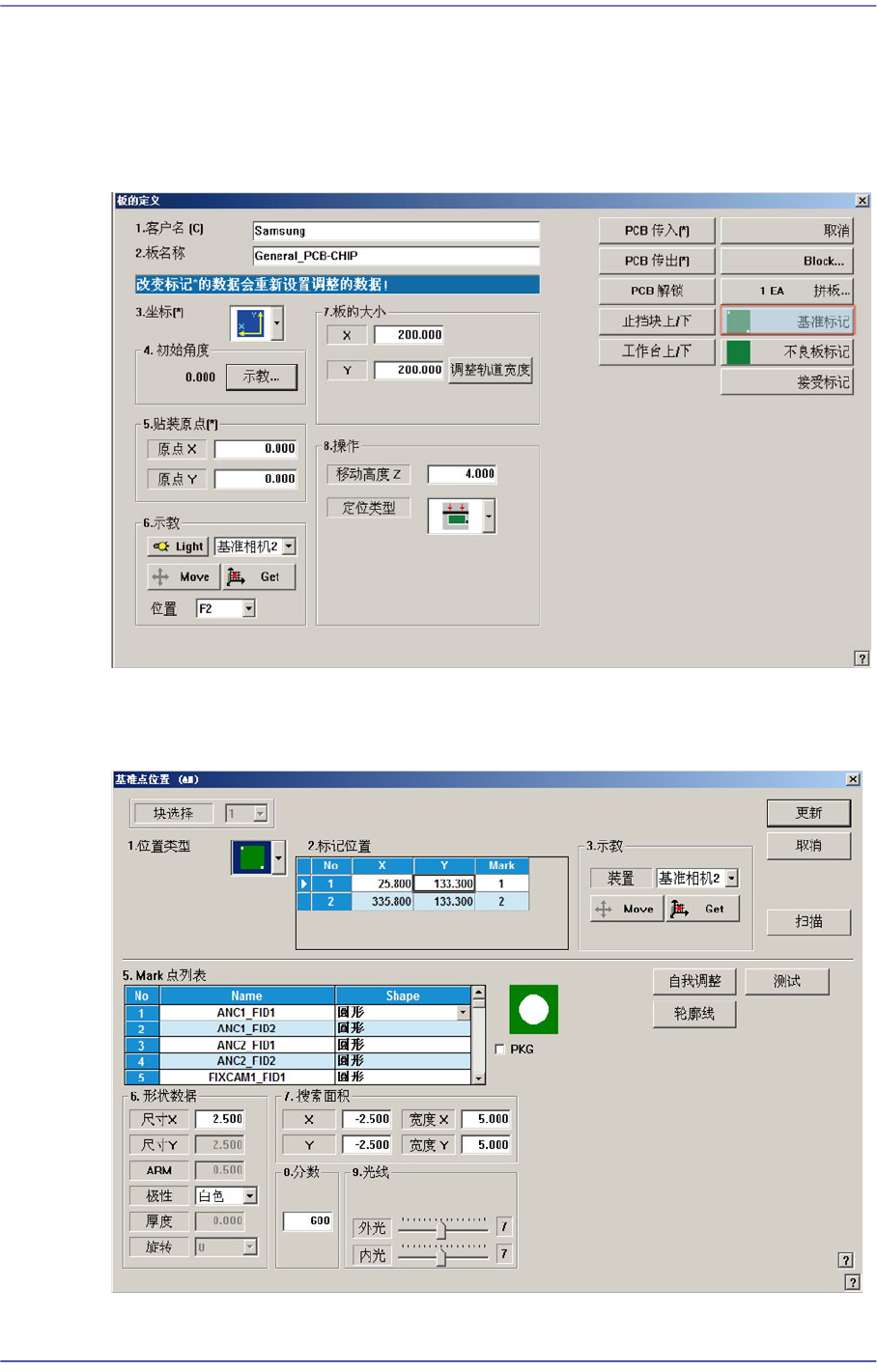The width and height of the screenshot is (877, 1372).
Task: Select row 1 arrow indicator in 标记位置 table
Action: [304, 883]
